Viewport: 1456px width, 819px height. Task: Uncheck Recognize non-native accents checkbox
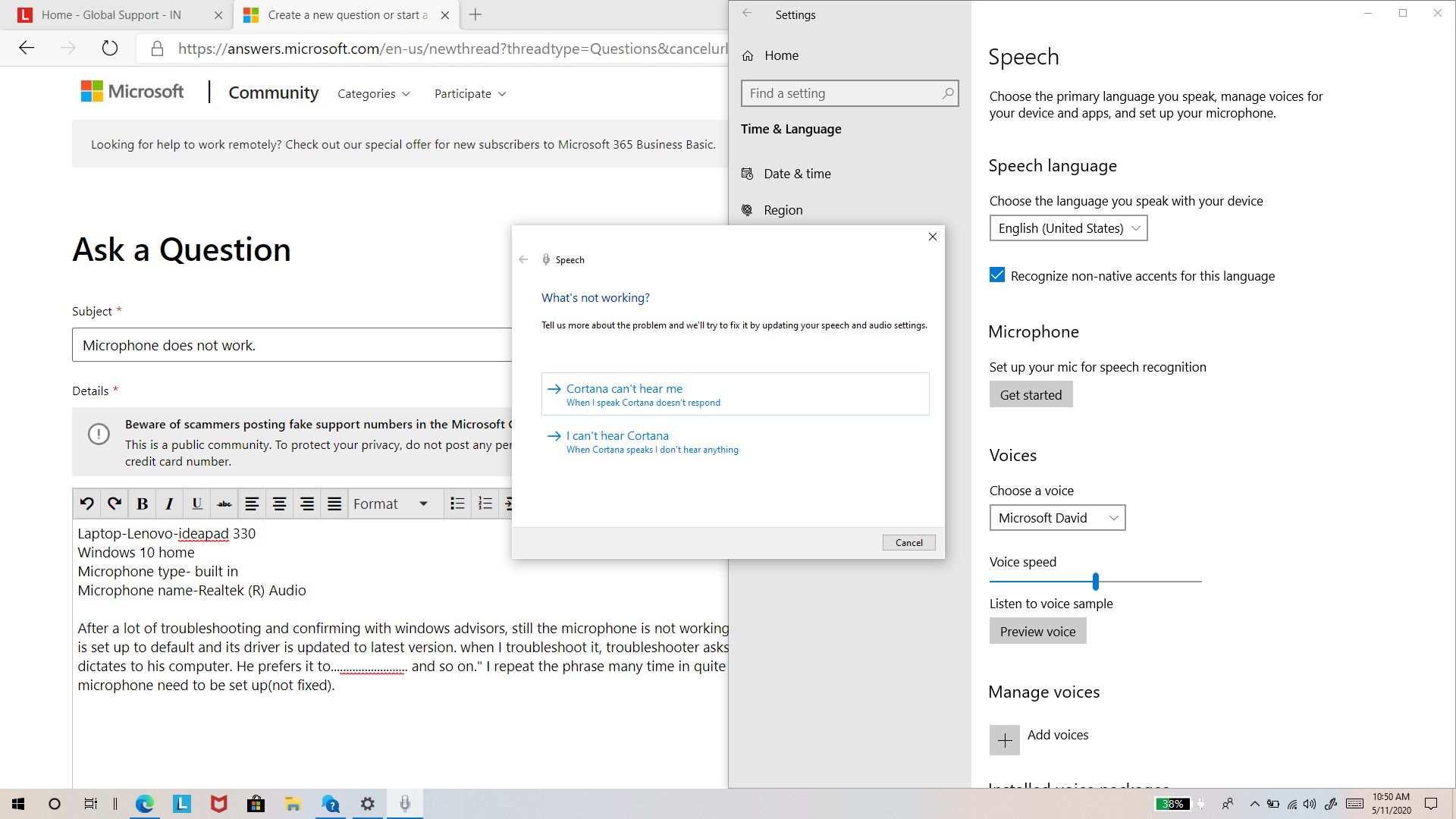pos(997,275)
